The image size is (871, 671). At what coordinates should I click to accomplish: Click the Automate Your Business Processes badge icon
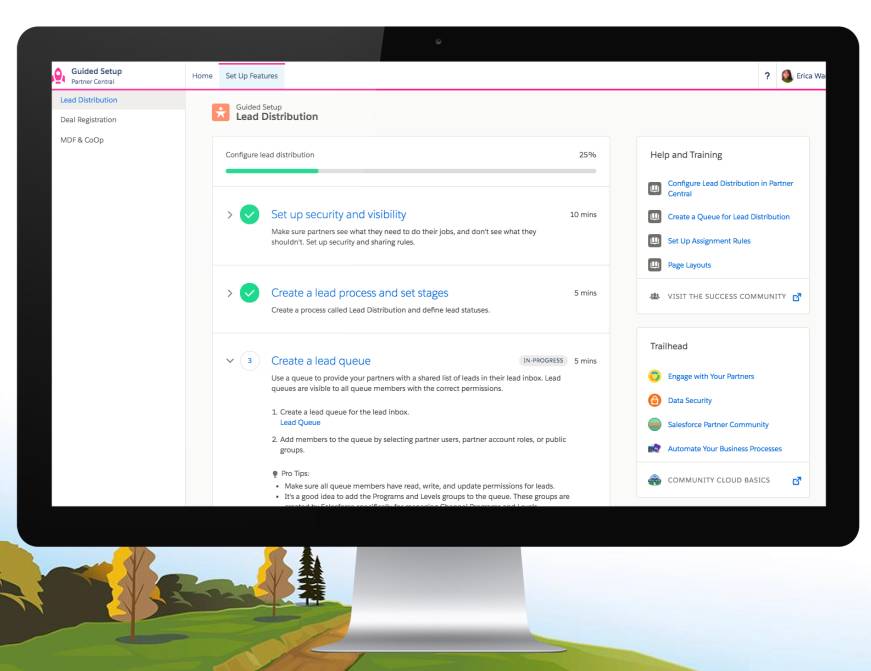tap(654, 448)
